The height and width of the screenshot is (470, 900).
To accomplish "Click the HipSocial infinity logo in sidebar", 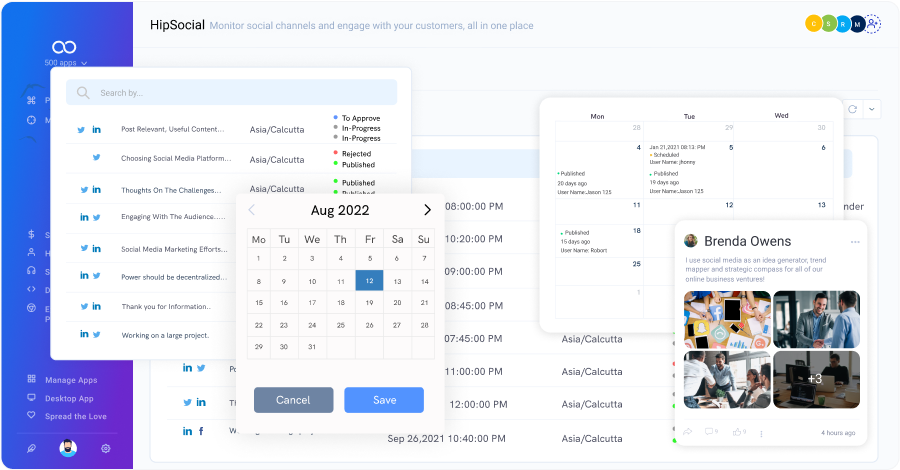I will pyautogui.click(x=65, y=47).
